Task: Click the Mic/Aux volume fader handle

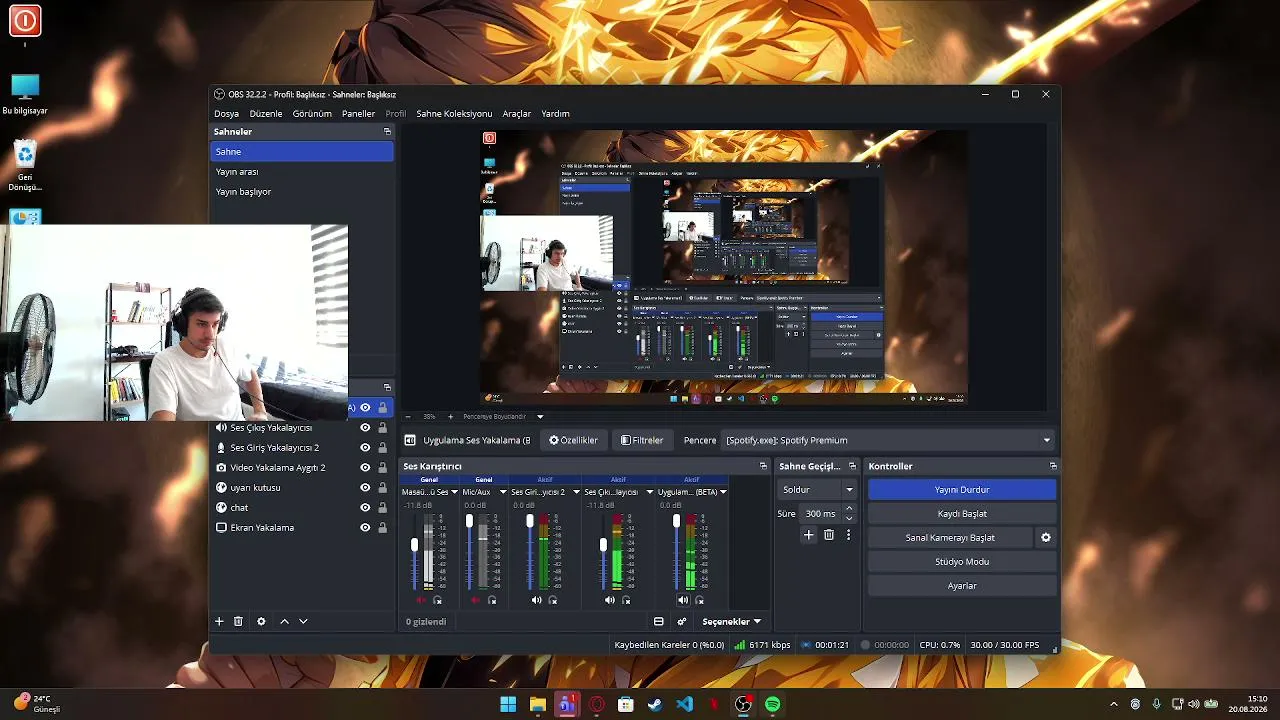Action: [469, 521]
